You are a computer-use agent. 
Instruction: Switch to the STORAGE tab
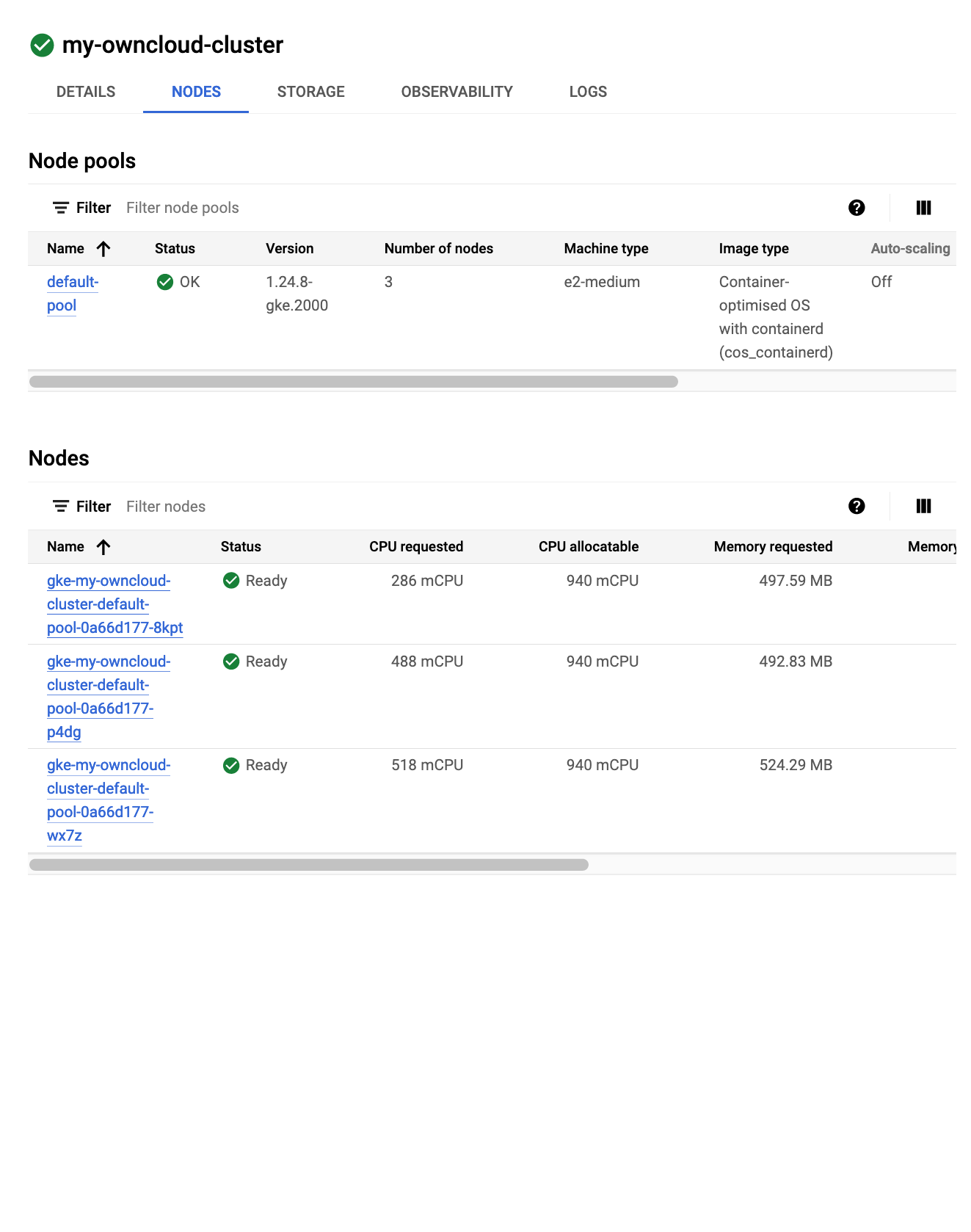click(x=310, y=92)
